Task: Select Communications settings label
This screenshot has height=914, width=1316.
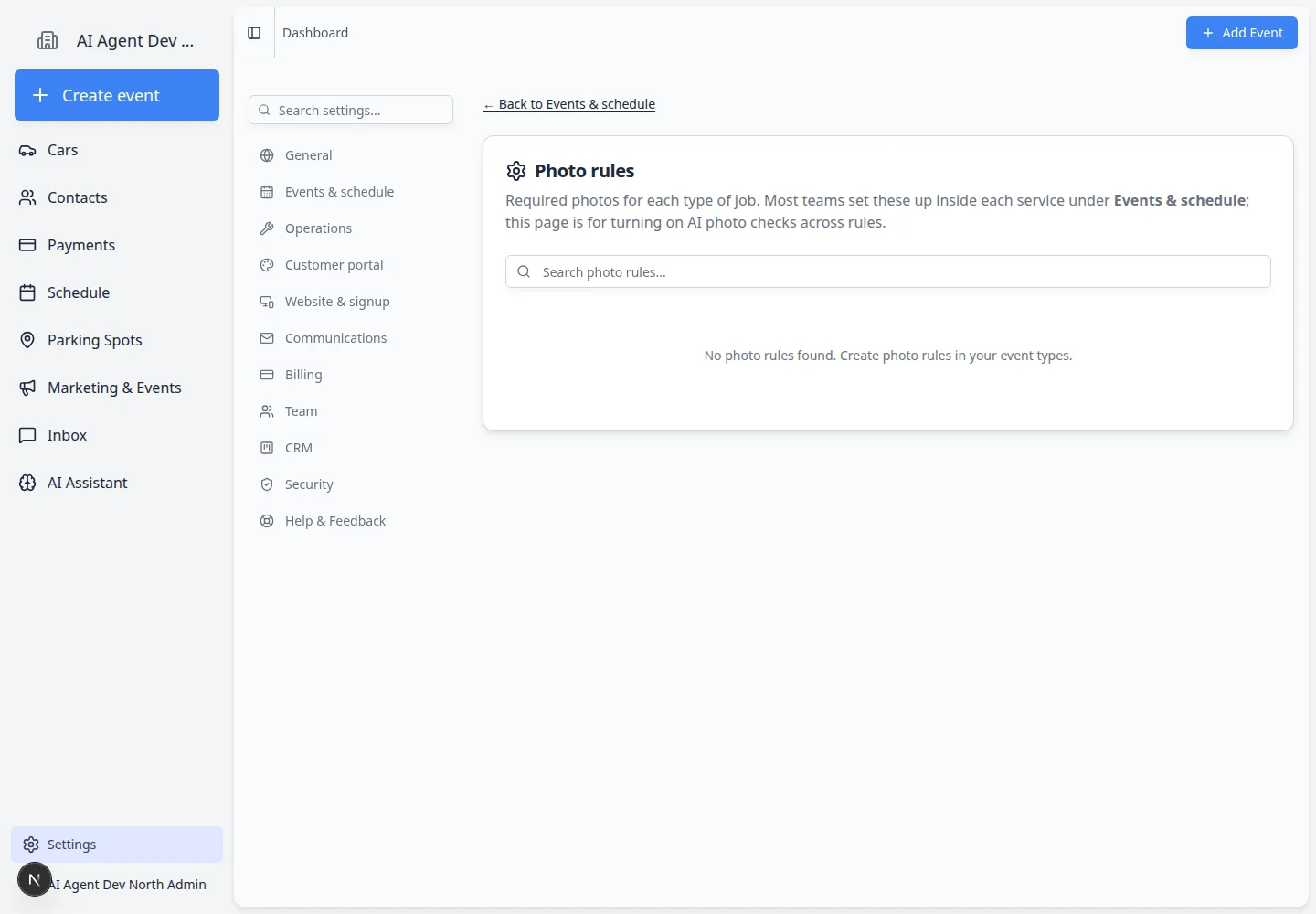Action: pyautogui.click(x=335, y=338)
